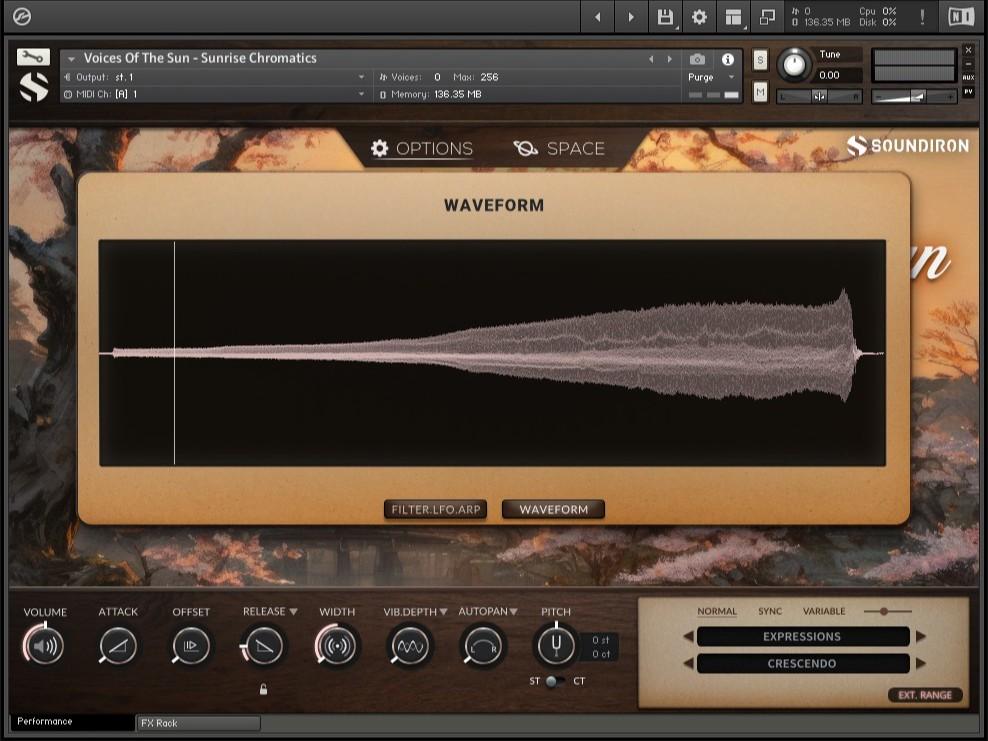Screen dimensions: 988x741
Task: Click the save disk icon in top toolbar
Action: point(664,17)
